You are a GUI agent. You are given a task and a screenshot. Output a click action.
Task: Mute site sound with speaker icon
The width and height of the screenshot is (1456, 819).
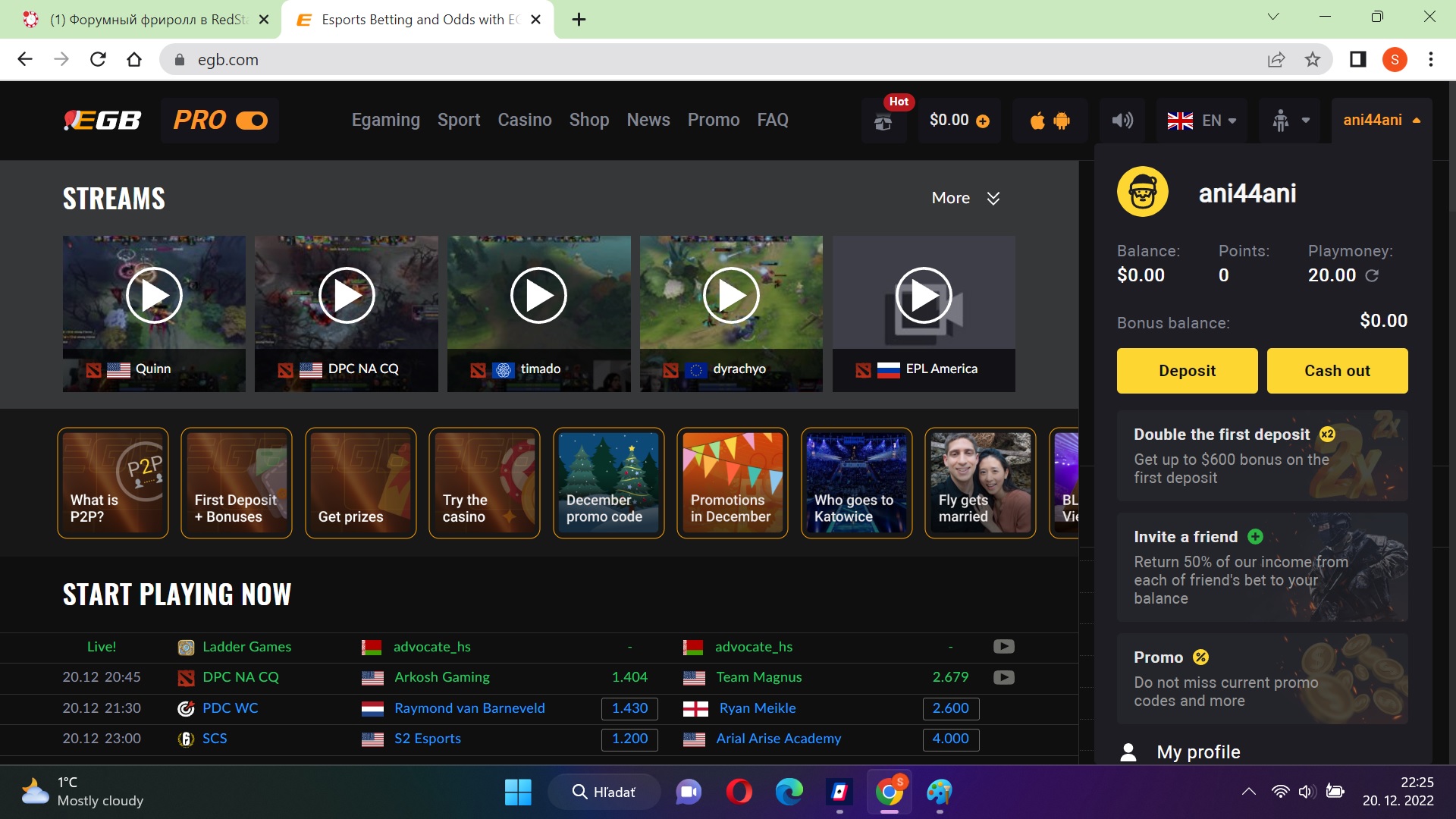point(1122,120)
